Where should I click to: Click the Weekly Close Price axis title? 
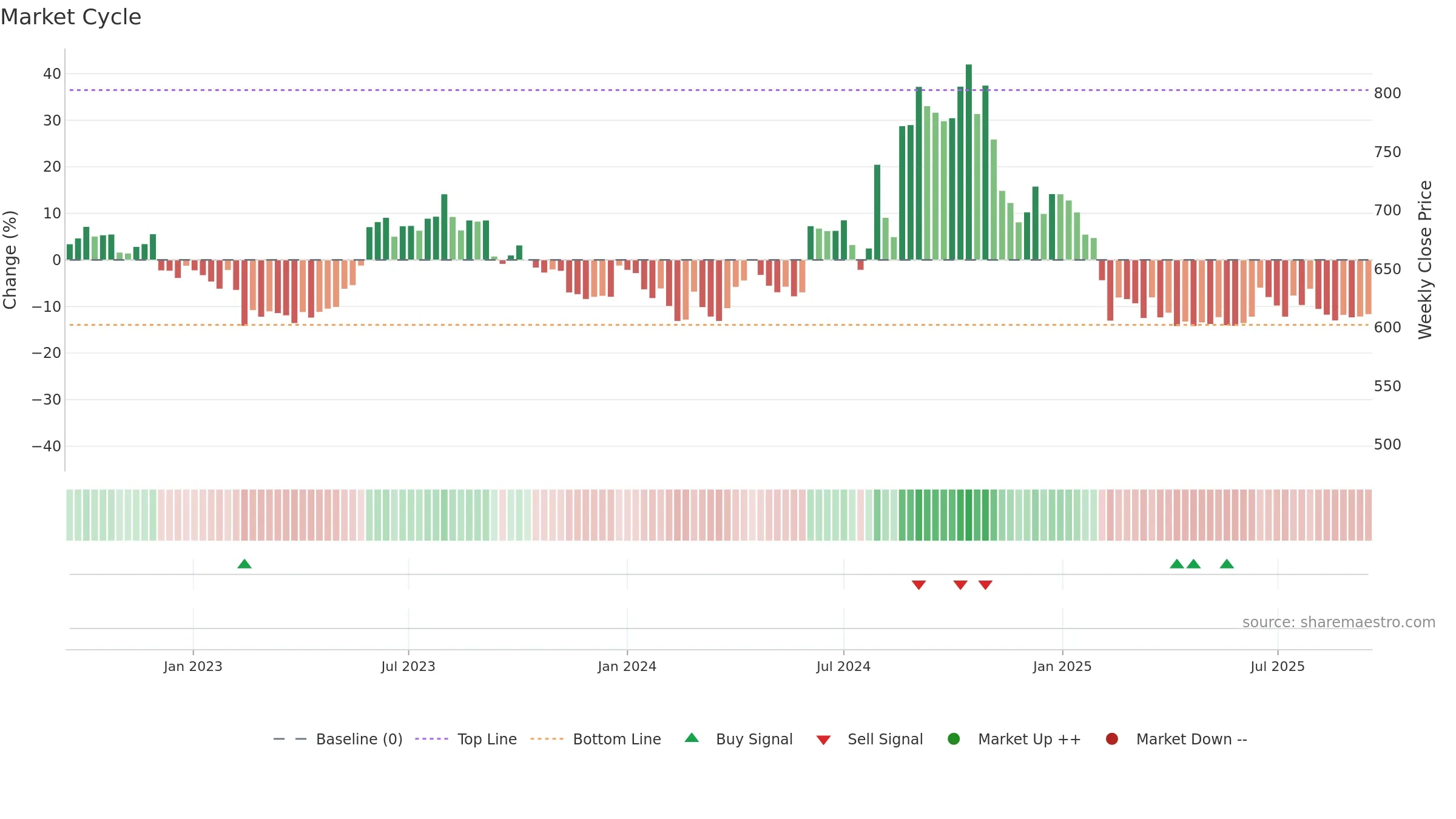[x=1425, y=260]
